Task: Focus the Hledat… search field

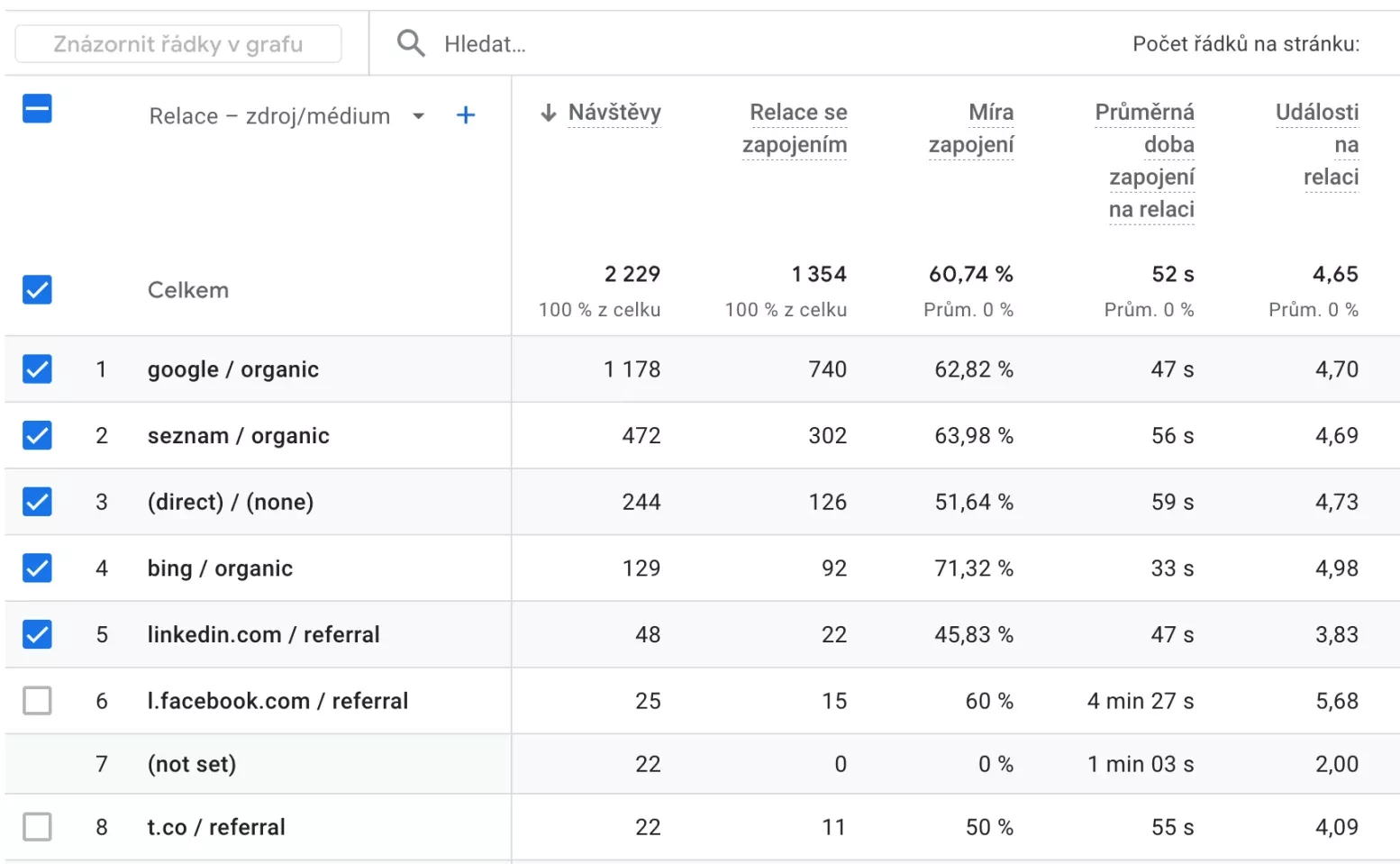Action: pyautogui.click(x=485, y=44)
